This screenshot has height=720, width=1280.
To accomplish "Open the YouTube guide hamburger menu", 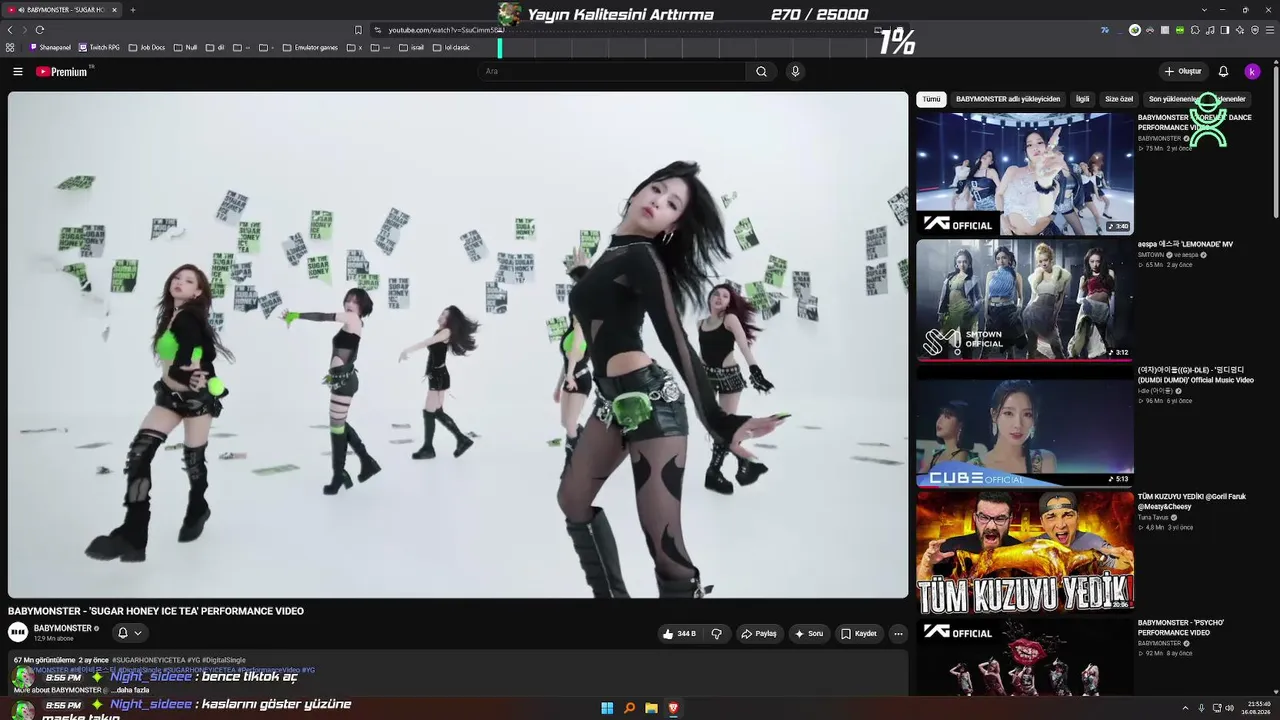I will pyautogui.click(x=18, y=71).
